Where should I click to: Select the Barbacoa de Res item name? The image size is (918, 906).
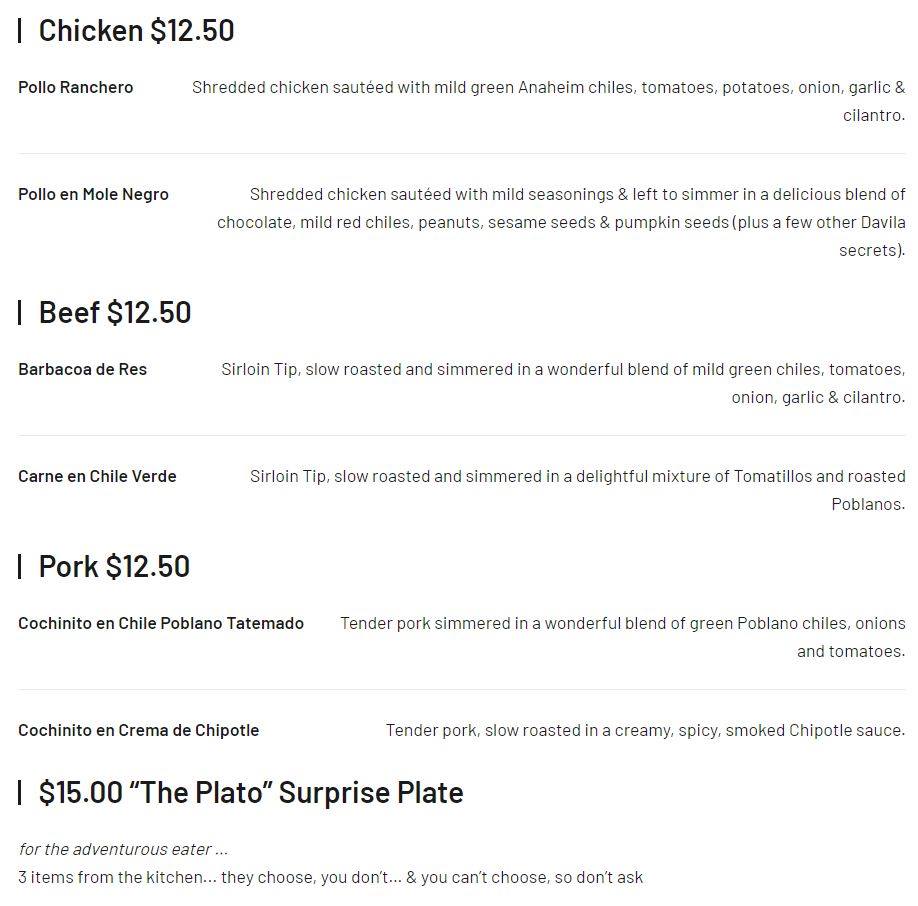click(82, 369)
